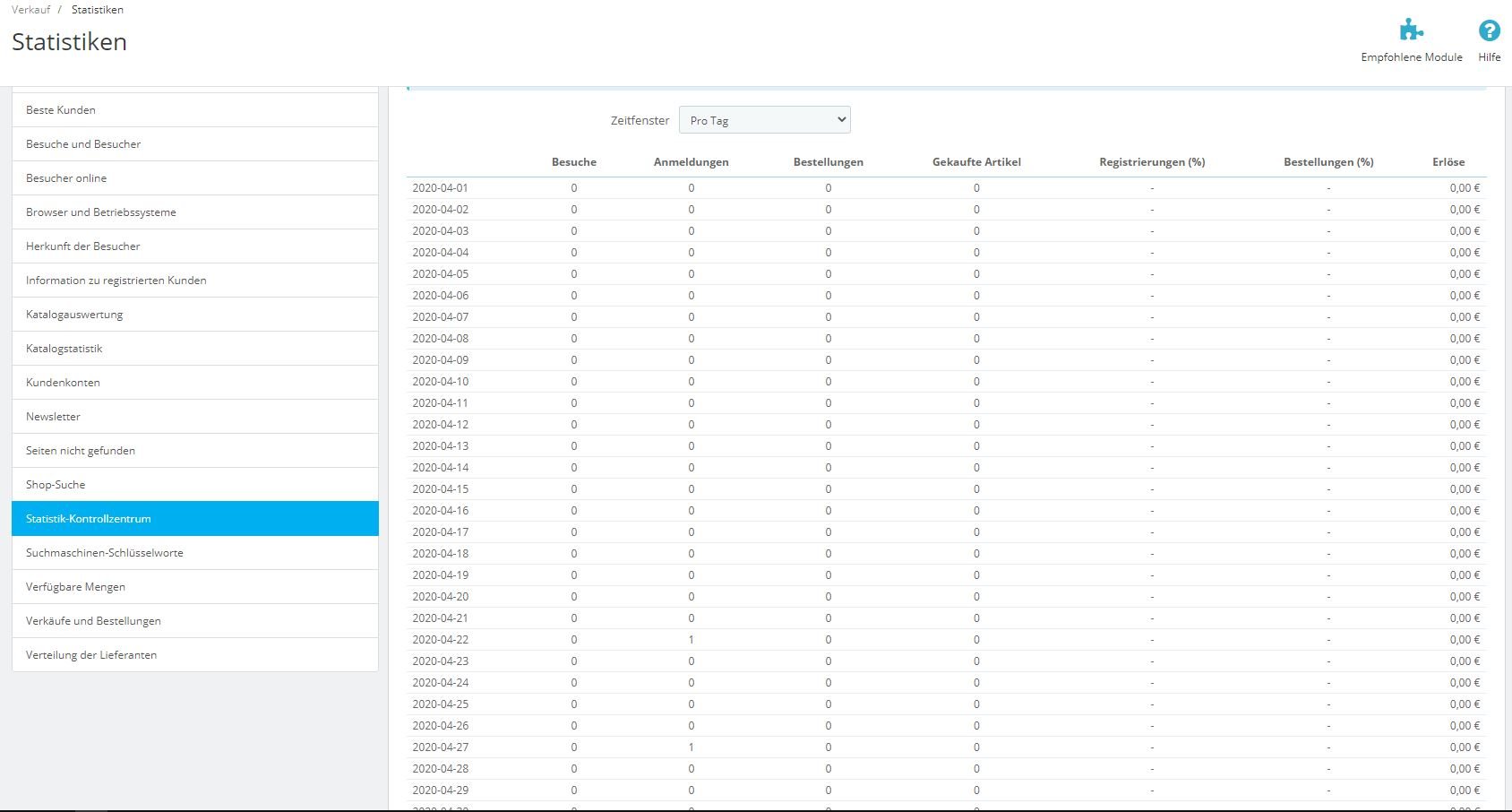
Task: Click Erlöse 0,00 € for 2020-04-14
Action: pyautogui.click(x=1465, y=468)
